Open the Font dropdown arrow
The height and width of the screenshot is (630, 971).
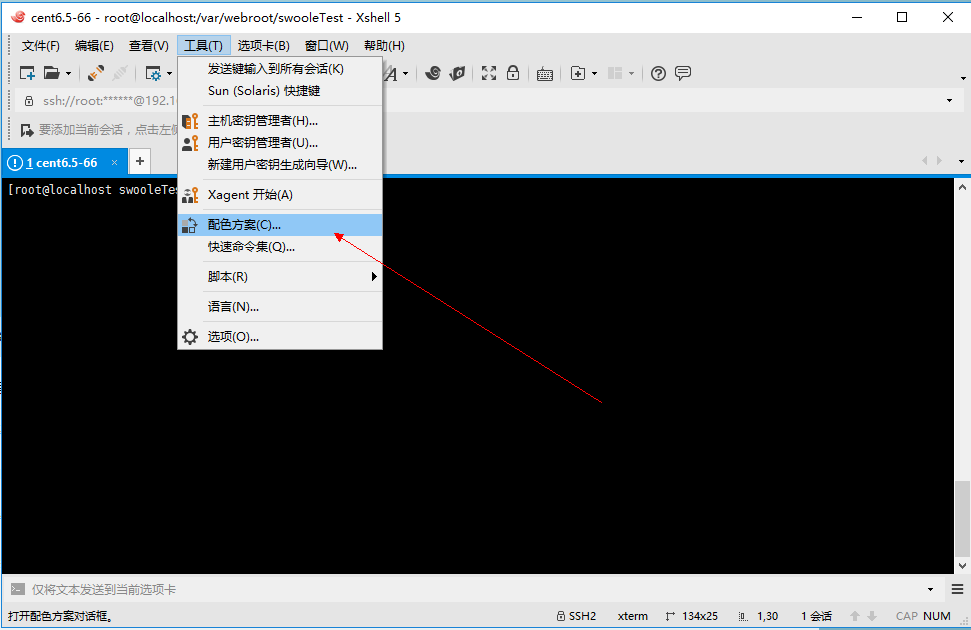[406, 74]
